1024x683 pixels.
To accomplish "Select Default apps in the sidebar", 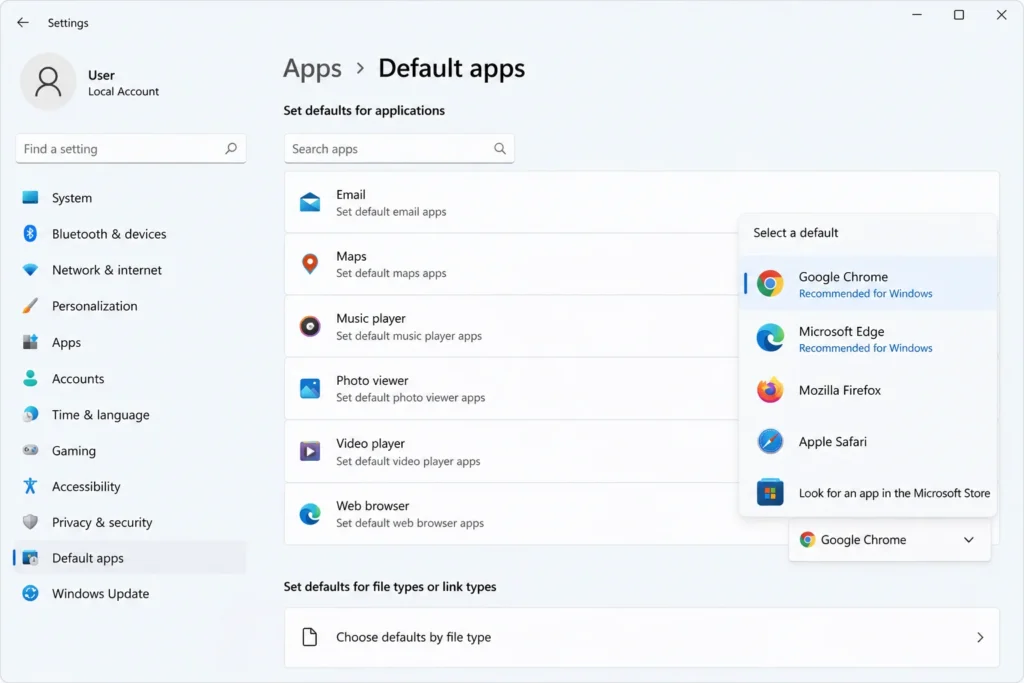I will coord(130,558).
